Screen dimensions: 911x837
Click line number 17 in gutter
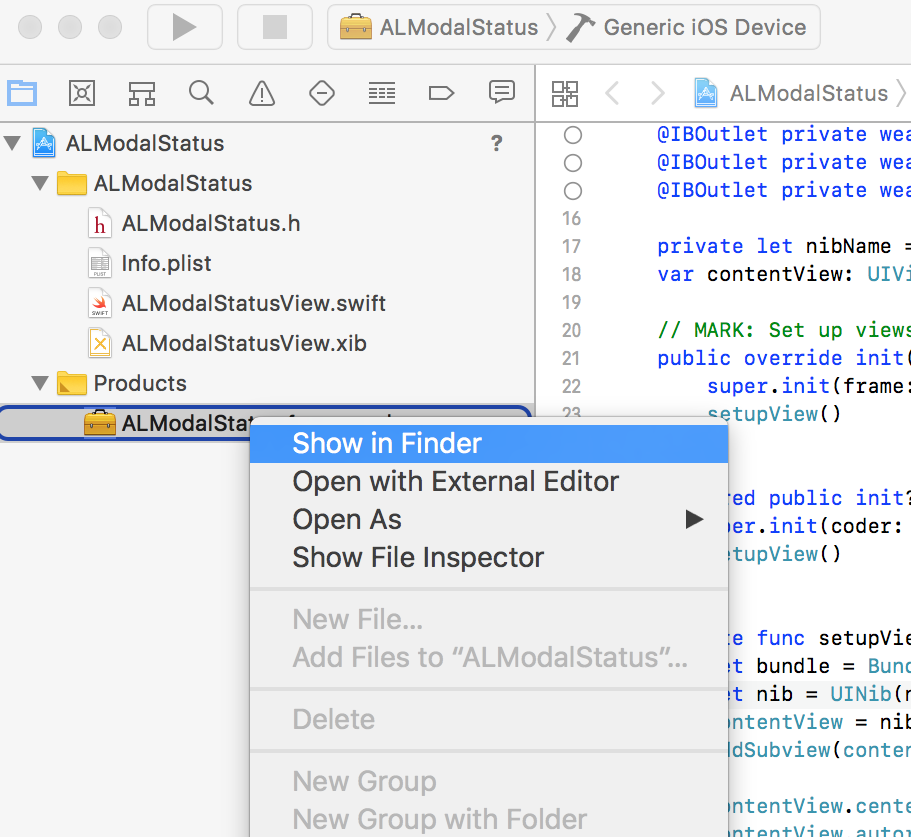click(x=572, y=246)
